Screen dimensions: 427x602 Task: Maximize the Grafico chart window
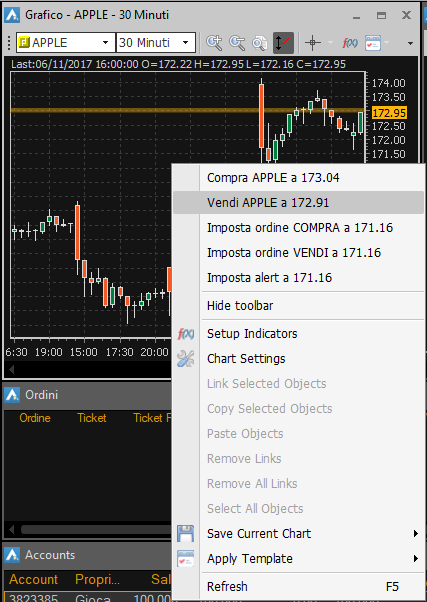pyautogui.click(x=381, y=16)
